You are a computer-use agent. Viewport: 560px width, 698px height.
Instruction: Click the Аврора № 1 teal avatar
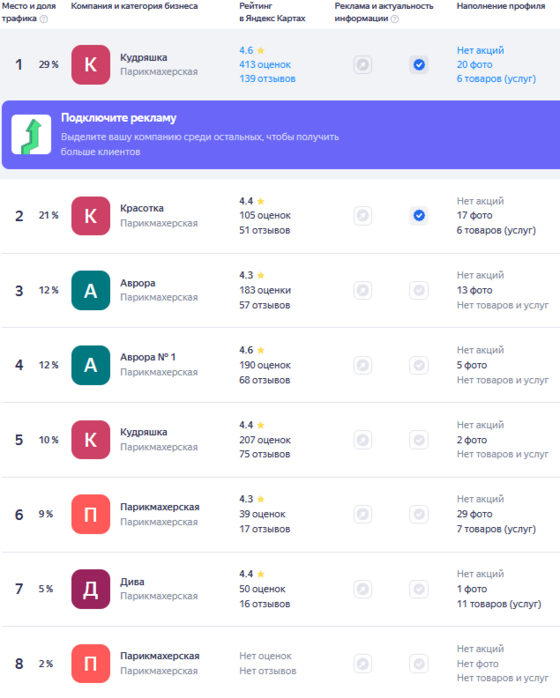pos(90,365)
